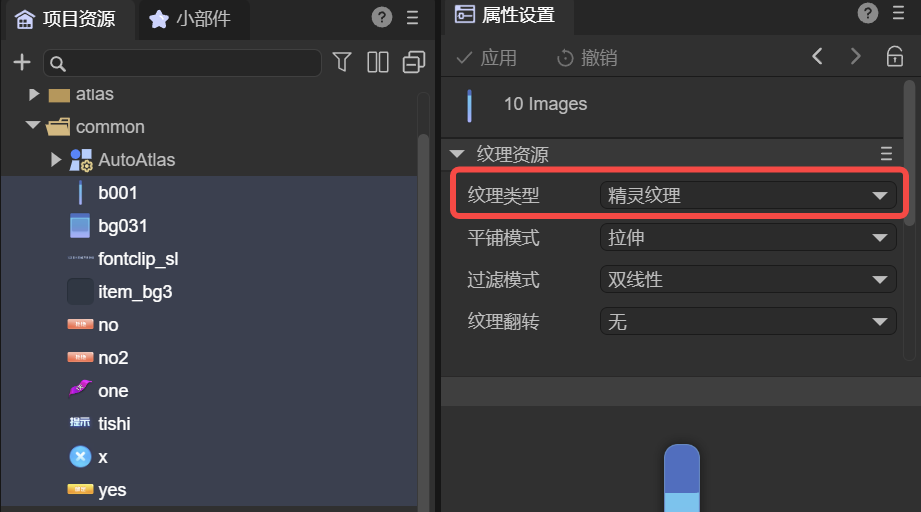Go forward with the right arrow icon

(x=855, y=57)
